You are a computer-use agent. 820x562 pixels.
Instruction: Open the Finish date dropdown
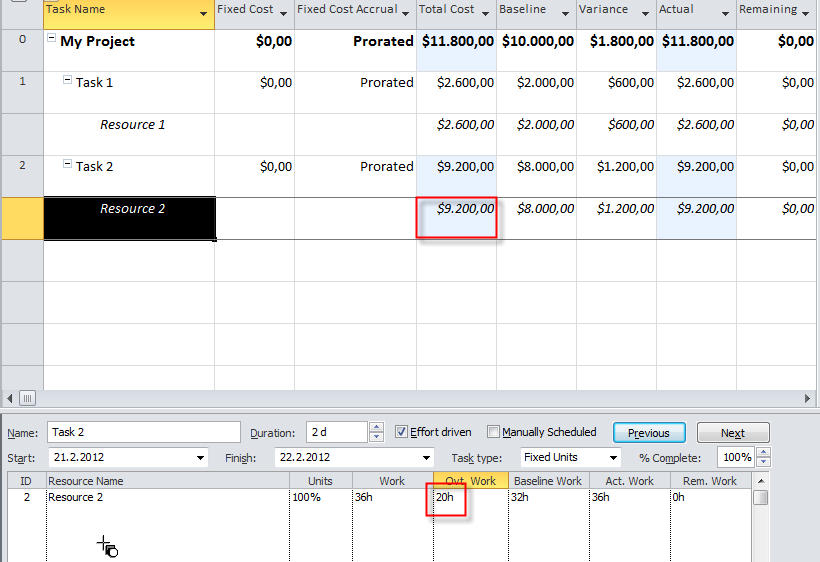[399, 458]
